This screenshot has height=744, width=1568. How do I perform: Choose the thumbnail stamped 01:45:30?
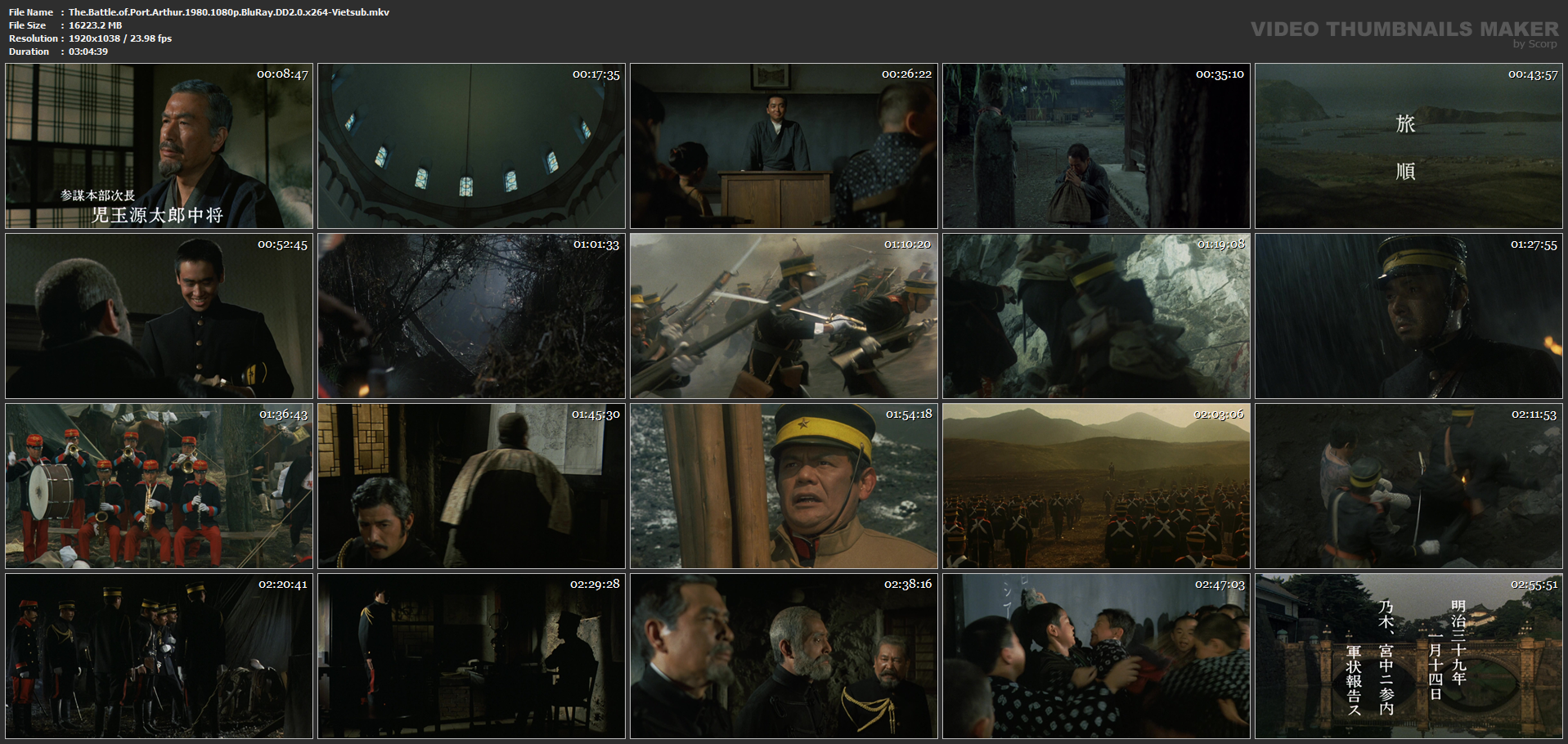[472, 486]
